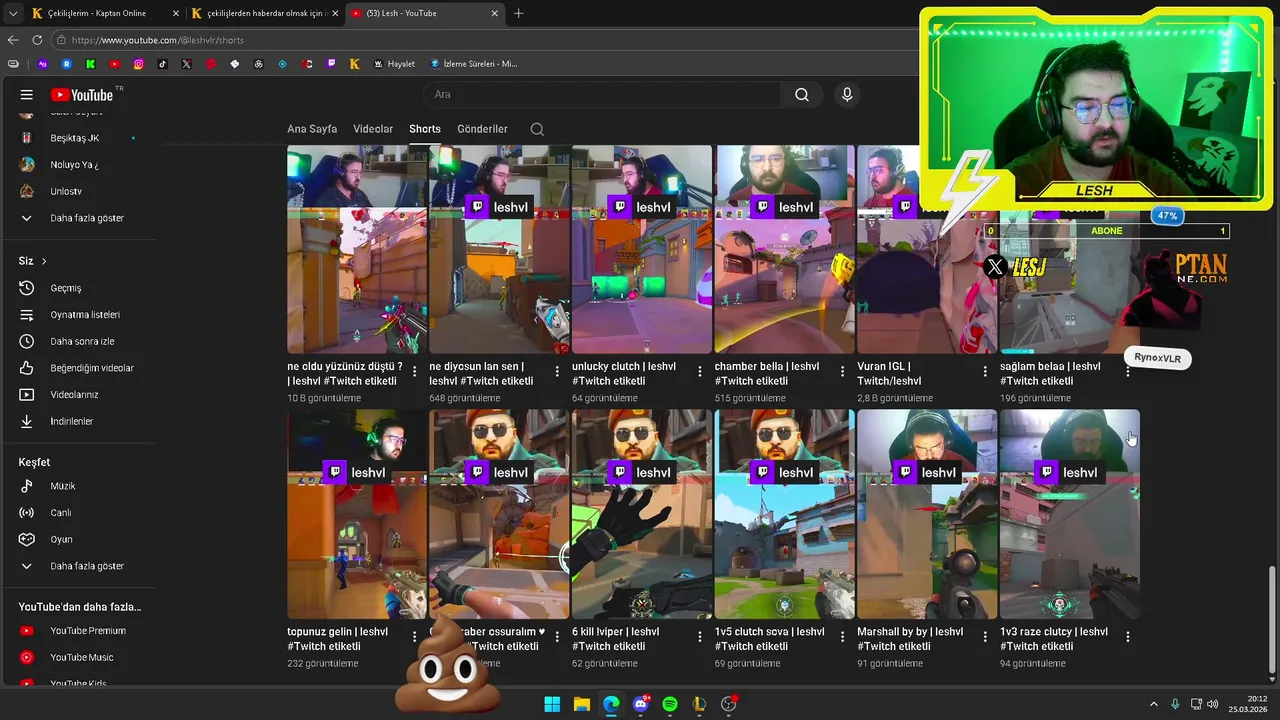Open File Explorer from taskbar
This screenshot has height=720, width=1280.
point(581,704)
